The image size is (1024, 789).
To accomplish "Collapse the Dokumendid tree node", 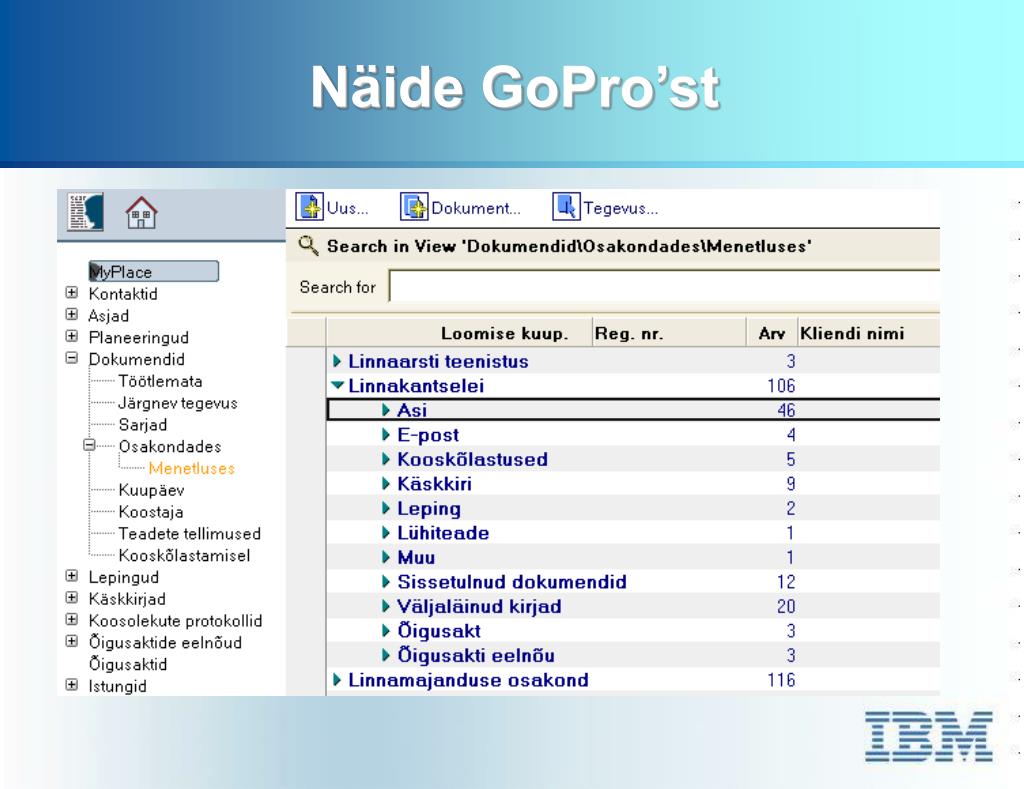I will click(72, 358).
